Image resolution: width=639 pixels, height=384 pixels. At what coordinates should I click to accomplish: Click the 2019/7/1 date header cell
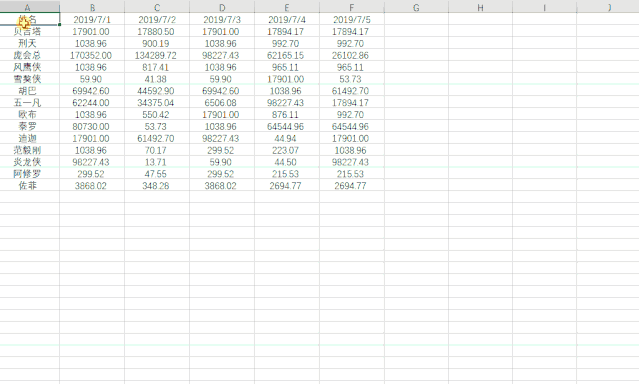click(x=92, y=19)
